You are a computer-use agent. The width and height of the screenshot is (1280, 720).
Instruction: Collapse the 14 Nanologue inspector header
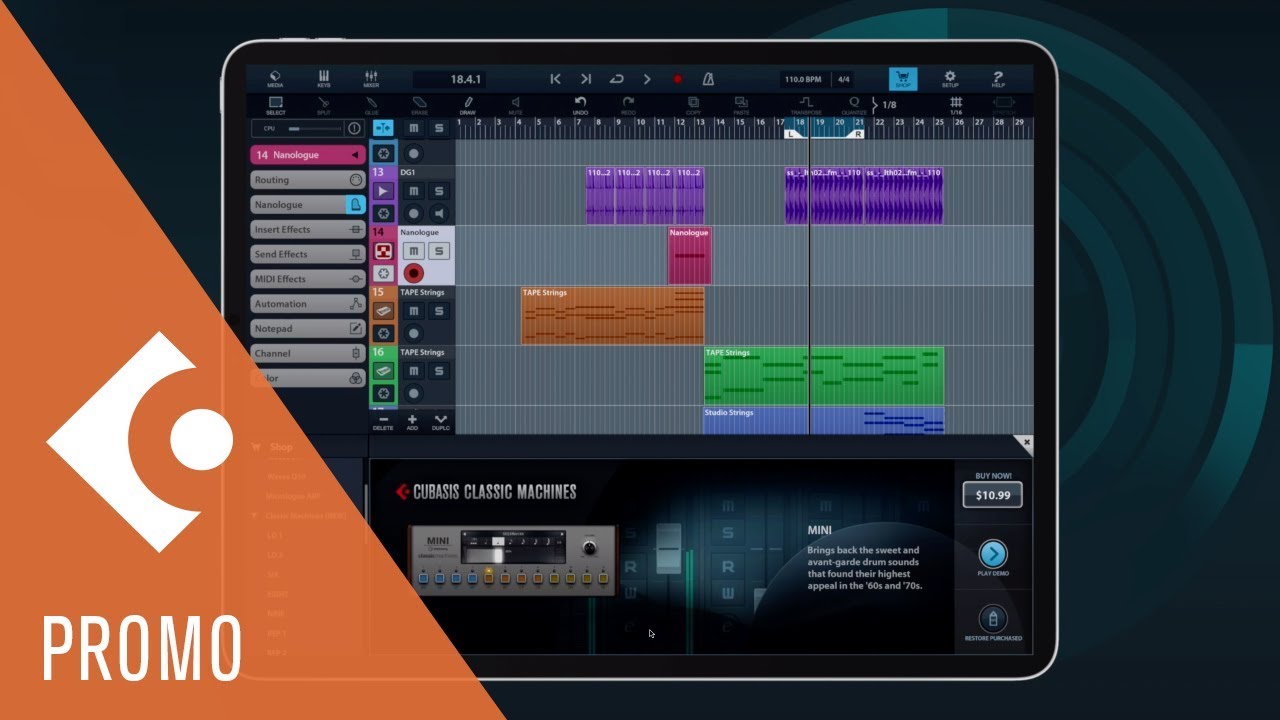tap(308, 155)
